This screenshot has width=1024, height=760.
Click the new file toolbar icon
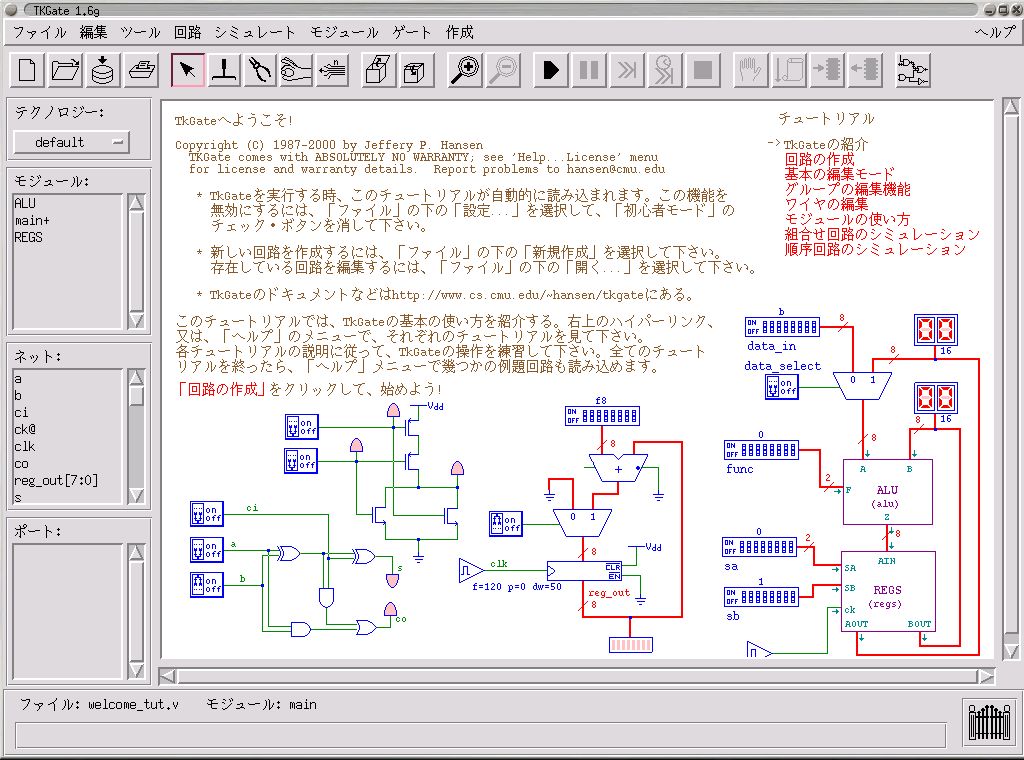point(27,70)
